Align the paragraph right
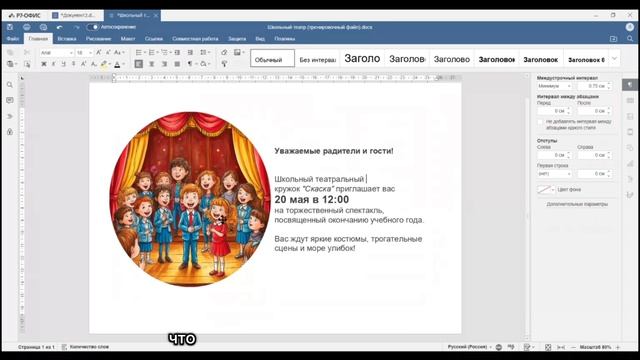This screenshot has width=640, height=360. [164, 64]
